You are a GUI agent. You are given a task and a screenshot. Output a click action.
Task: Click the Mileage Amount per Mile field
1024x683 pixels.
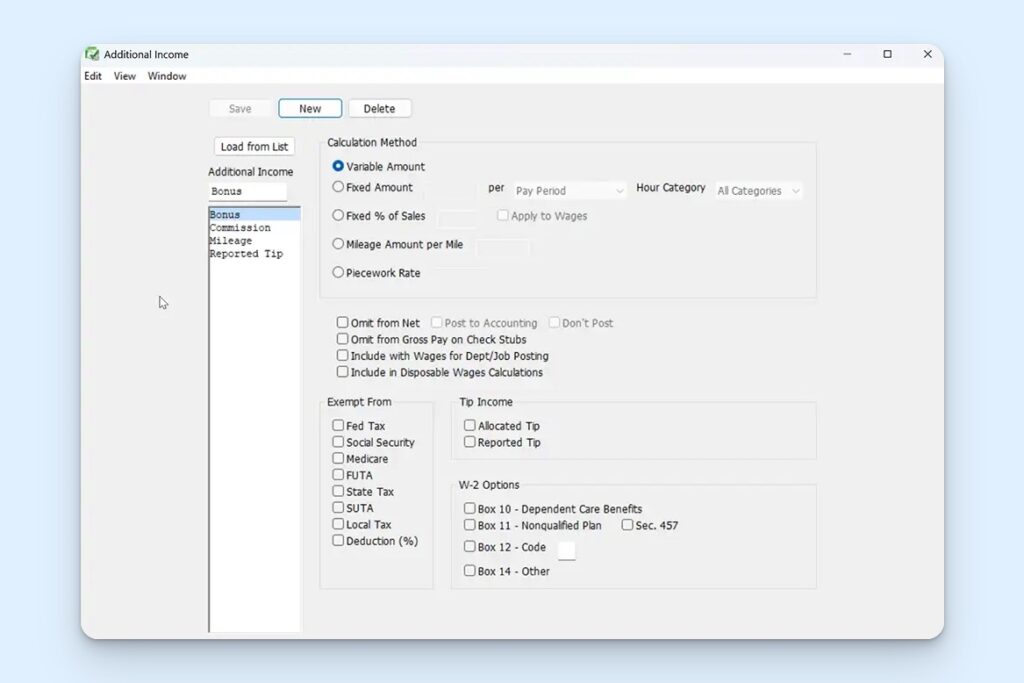tap(504, 246)
